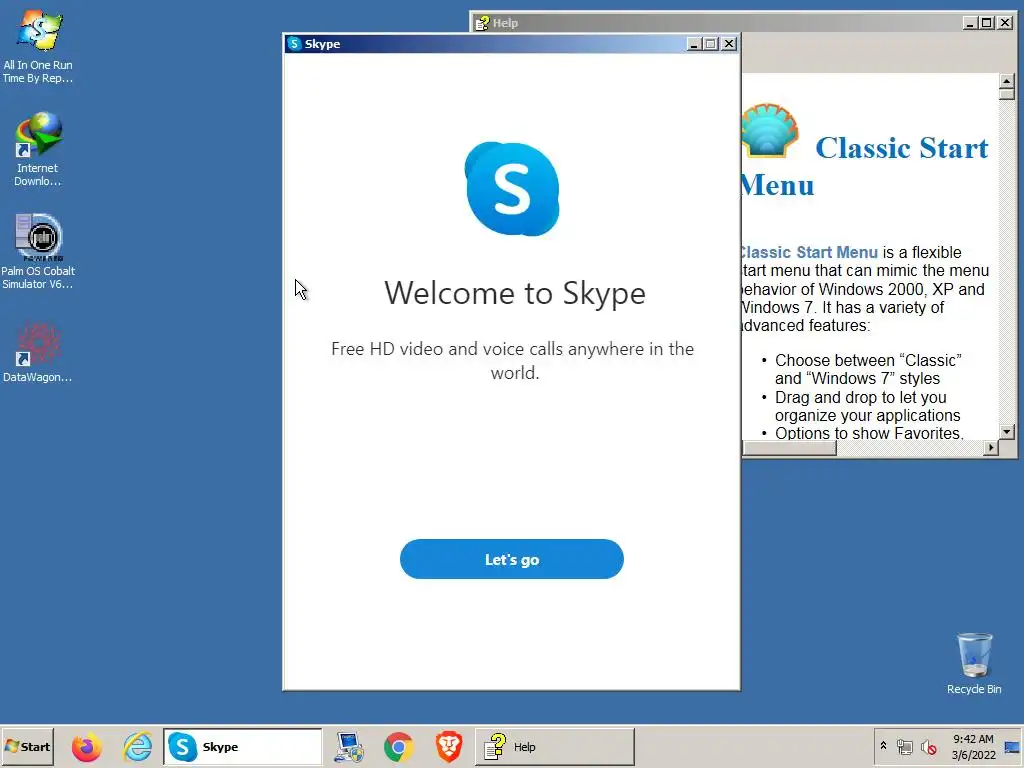Click the Help window title bar icon
The height and width of the screenshot is (768, 1024).
click(x=482, y=23)
